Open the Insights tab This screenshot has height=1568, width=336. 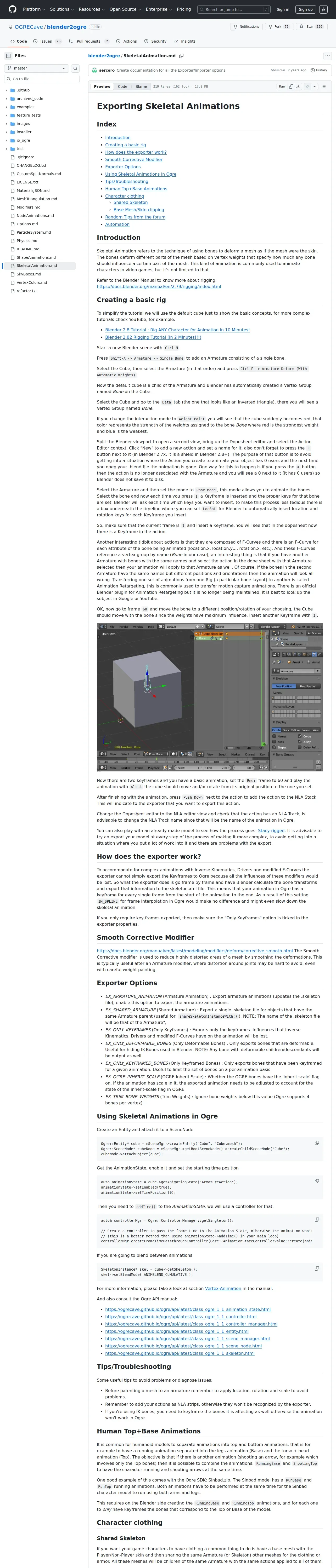tap(185, 41)
